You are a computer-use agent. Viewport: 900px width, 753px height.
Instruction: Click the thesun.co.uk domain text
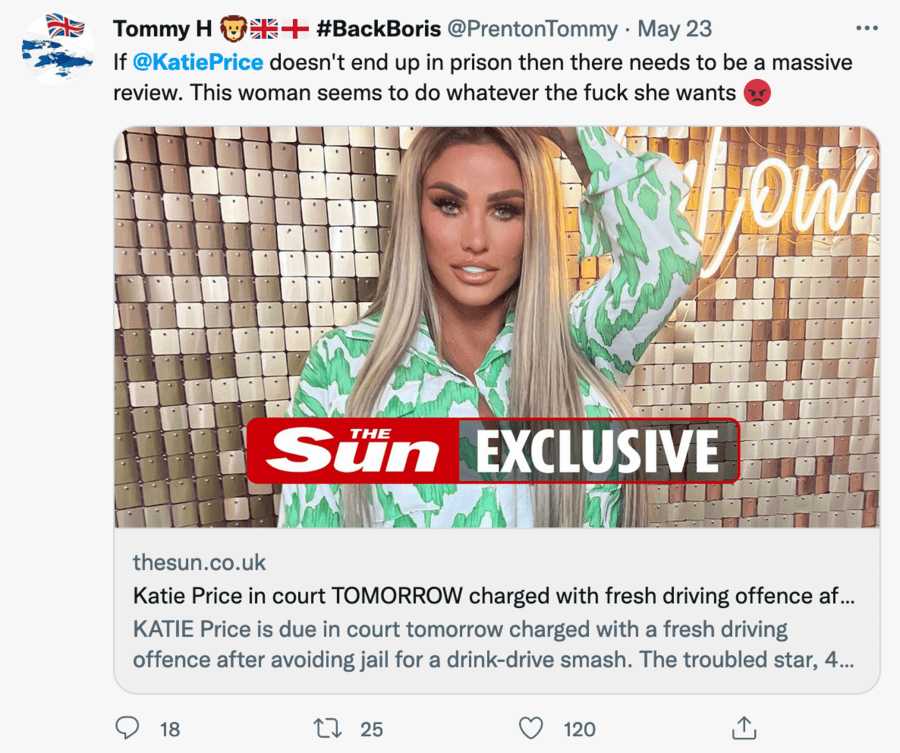pos(199,562)
